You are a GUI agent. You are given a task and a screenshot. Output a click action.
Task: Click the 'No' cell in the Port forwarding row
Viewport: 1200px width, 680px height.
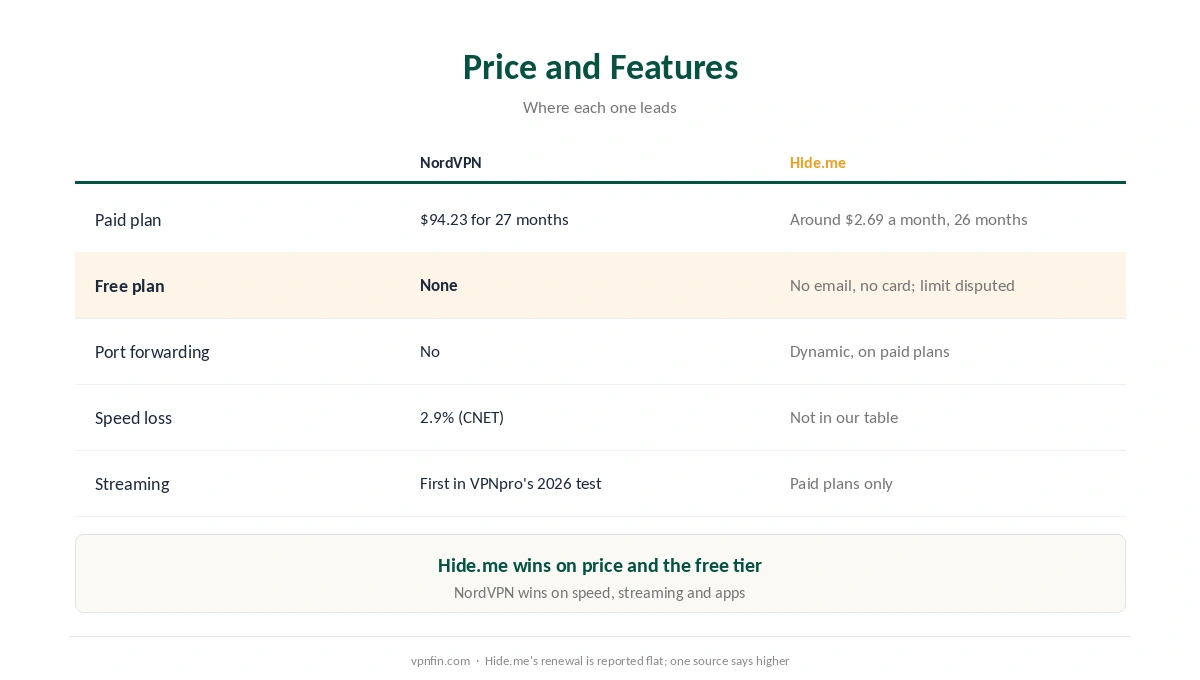(430, 351)
